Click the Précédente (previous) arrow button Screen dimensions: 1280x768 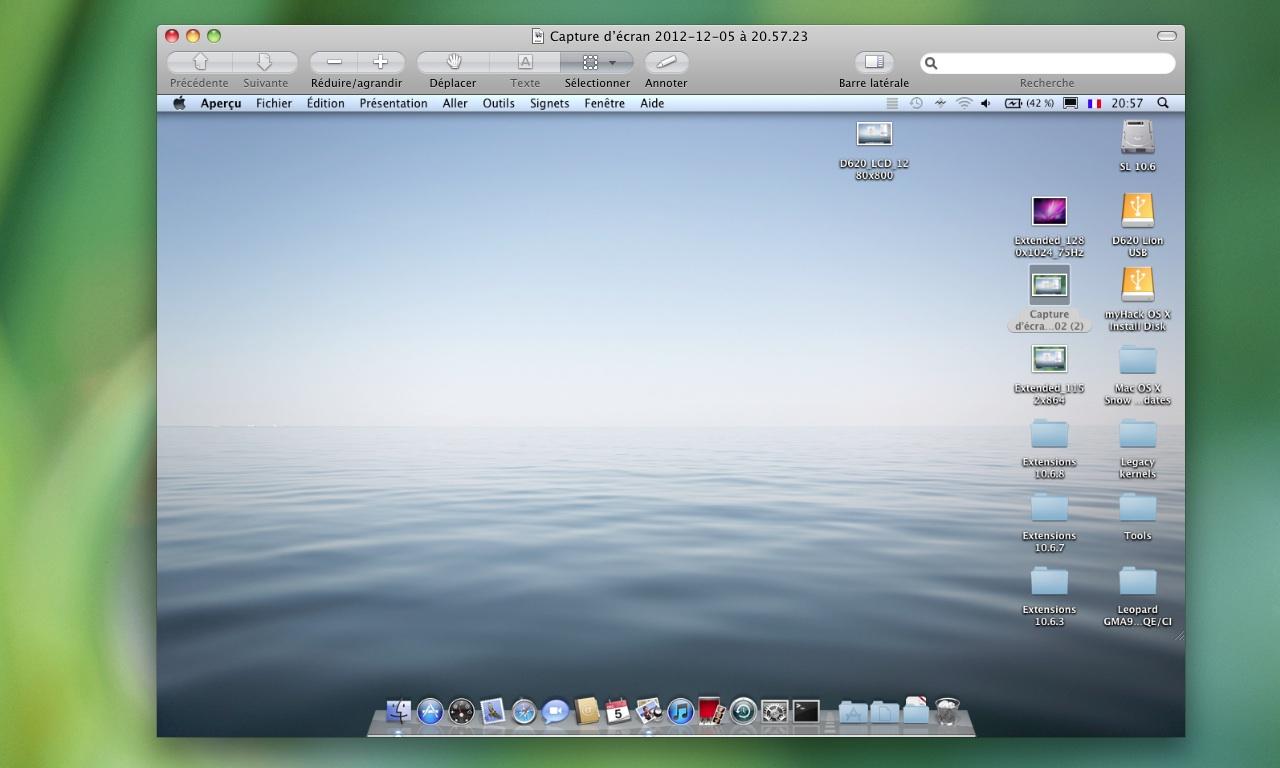[x=199, y=62]
